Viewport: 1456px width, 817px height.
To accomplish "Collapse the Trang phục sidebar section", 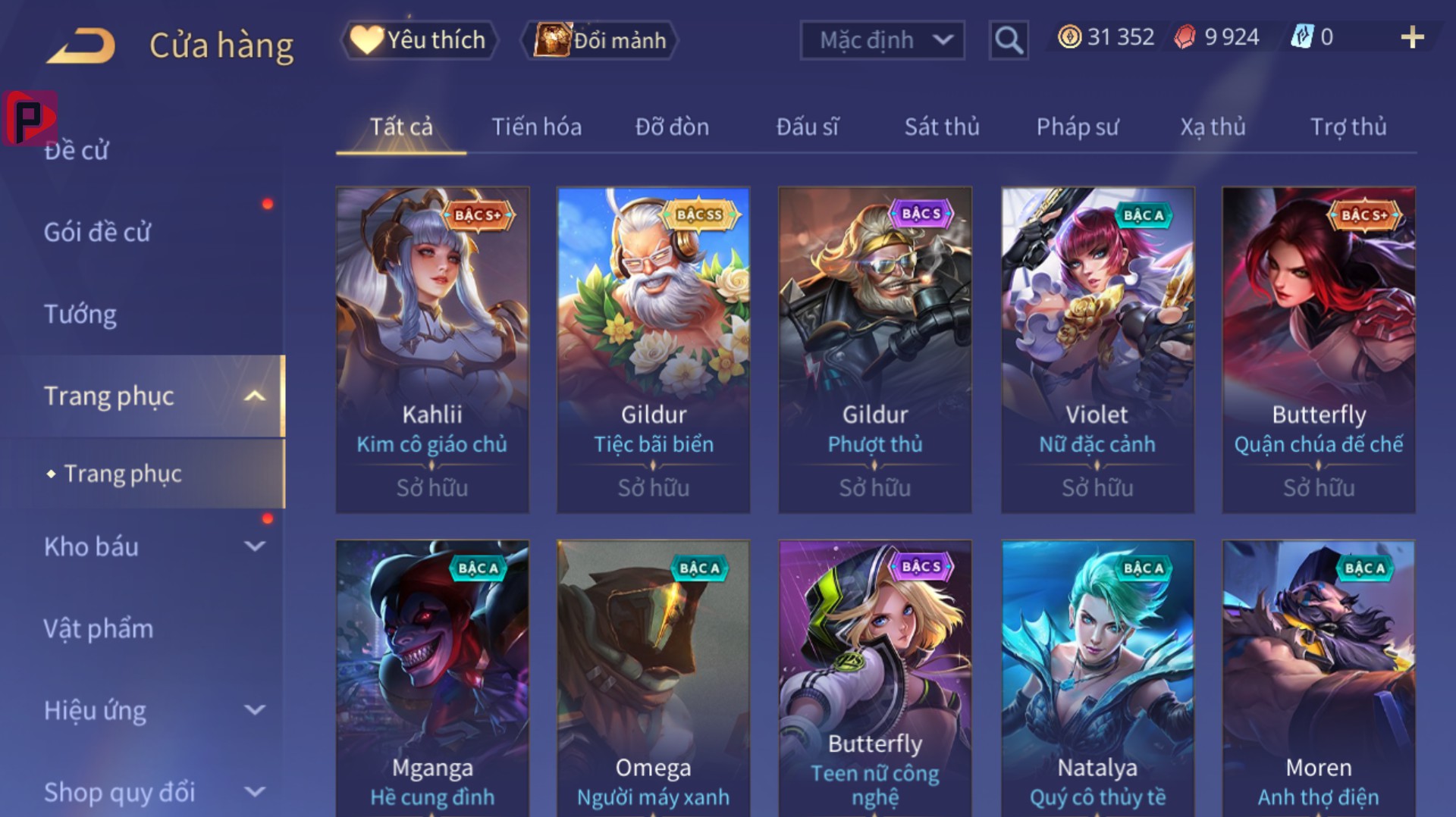I will (x=255, y=396).
